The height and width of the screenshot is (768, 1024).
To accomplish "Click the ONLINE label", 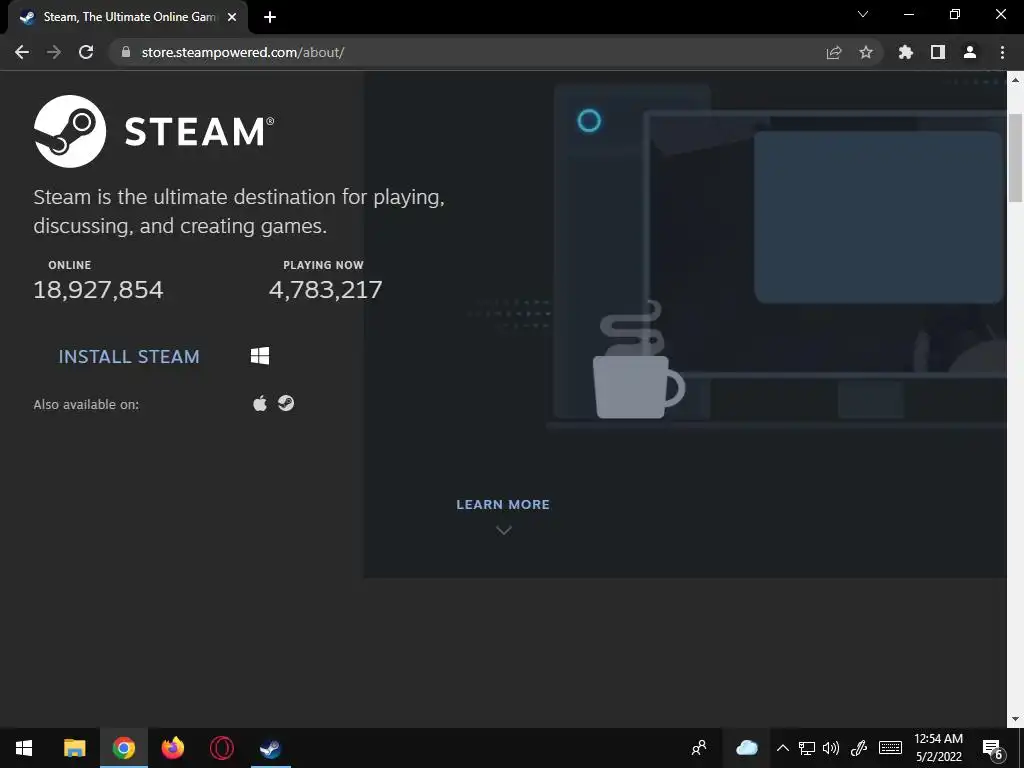I will point(70,265).
